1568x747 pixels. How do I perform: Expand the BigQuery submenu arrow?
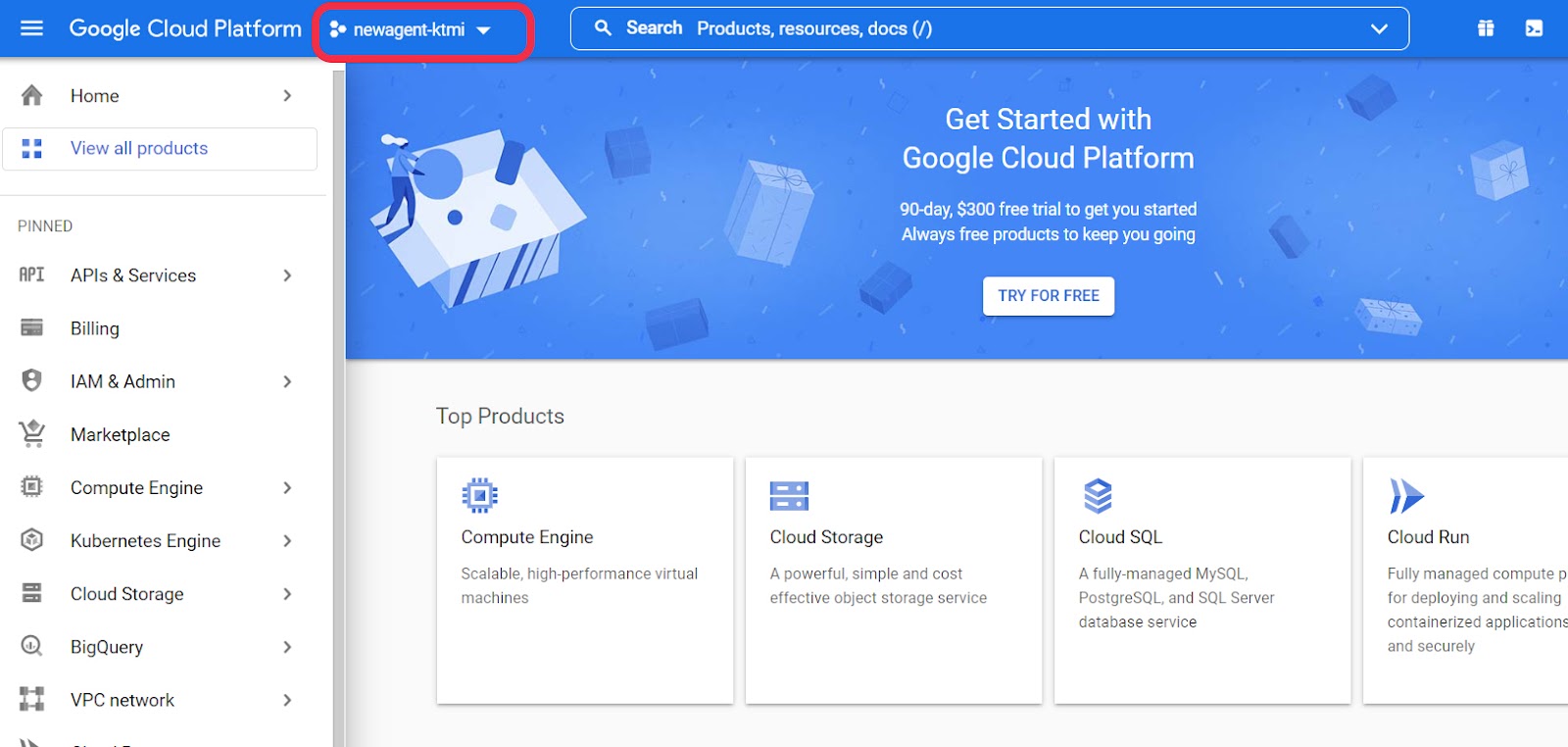(287, 646)
